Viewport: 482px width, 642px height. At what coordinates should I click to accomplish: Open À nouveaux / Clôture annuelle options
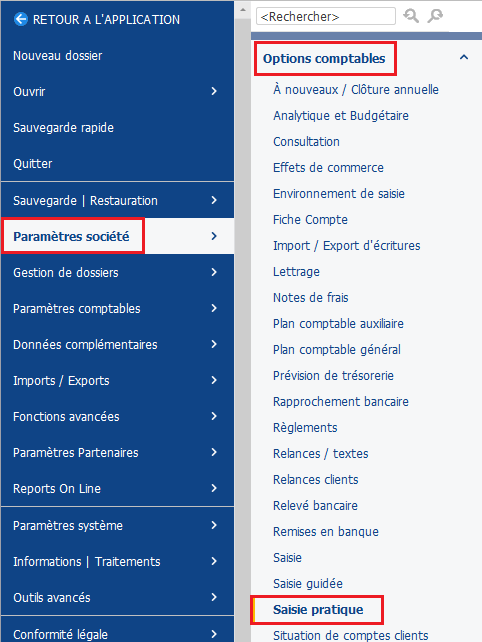pos(356,90)
